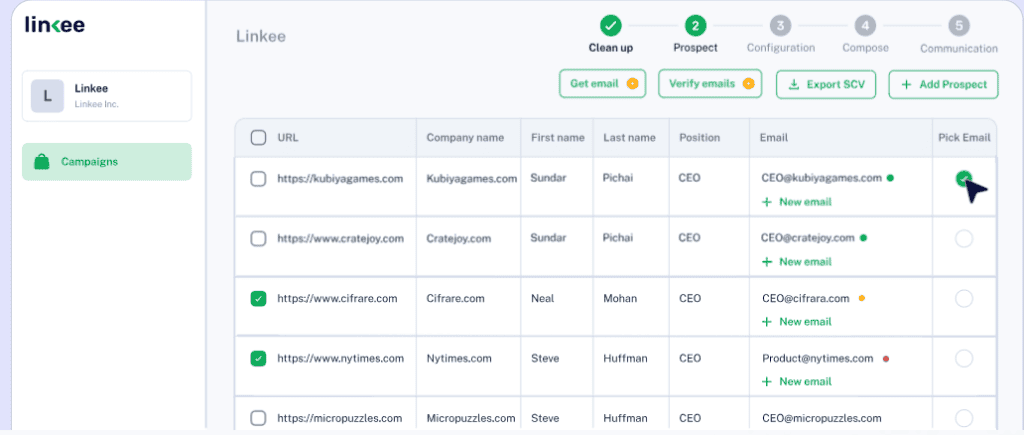1024x435 pixels.
Task: Click the Pick Email column header
Action: pyautogui.click(x=965, y=138)
